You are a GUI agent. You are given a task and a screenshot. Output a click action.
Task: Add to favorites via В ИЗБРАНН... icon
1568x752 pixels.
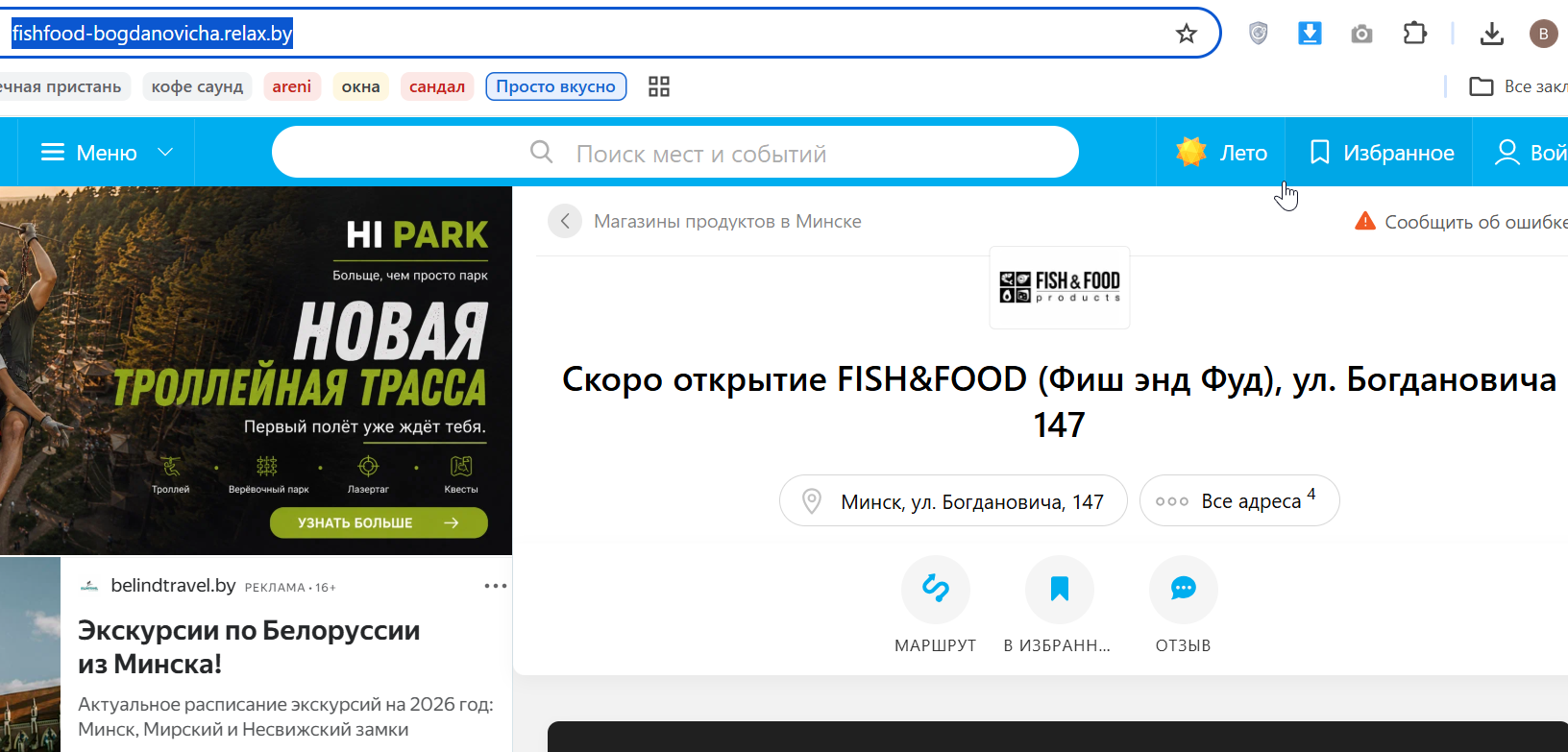(1060, 589)
